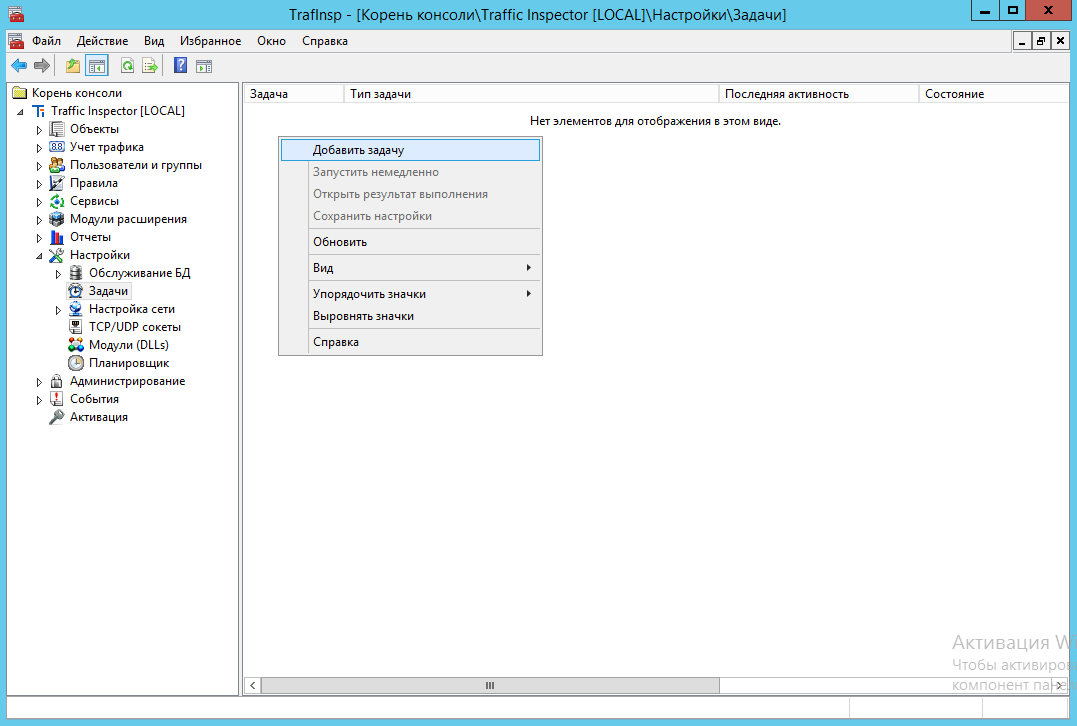Sort by Последняя активность column header
The width and height of the screenshot is (1077, 726).
click(x=819, y=94)
